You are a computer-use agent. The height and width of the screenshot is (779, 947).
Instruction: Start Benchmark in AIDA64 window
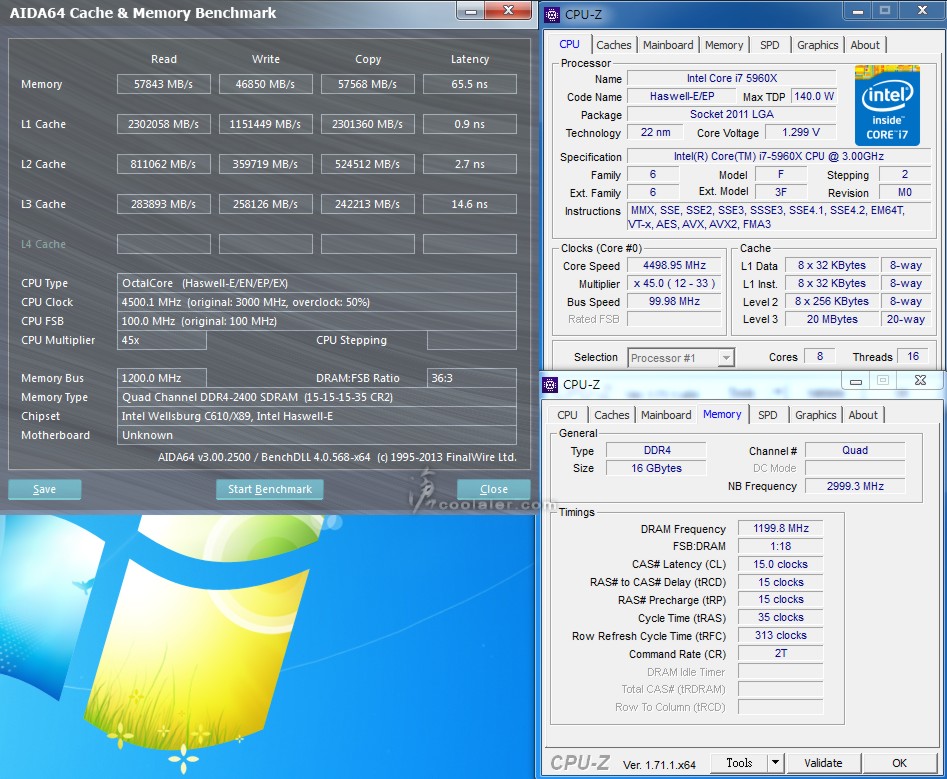pos(270,489)
